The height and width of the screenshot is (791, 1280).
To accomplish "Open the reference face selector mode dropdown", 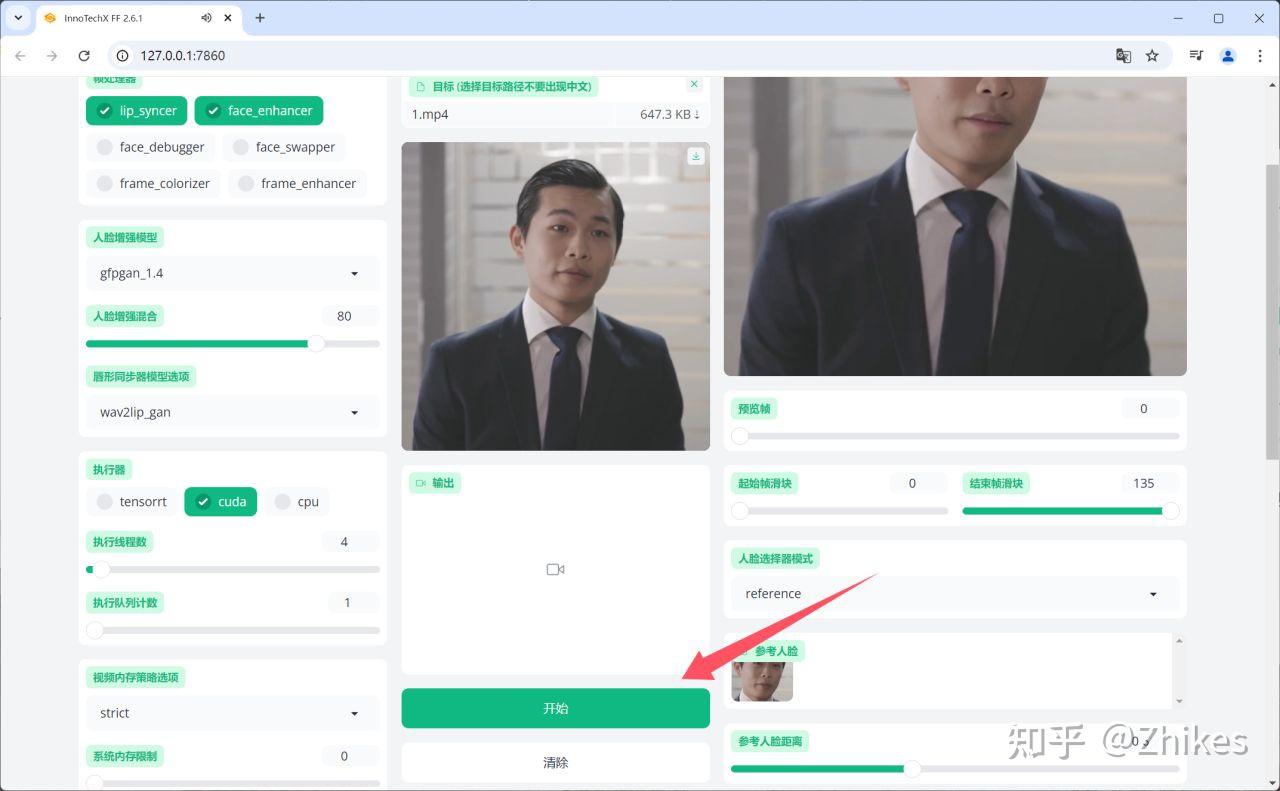I will click(x=954, y=593).
